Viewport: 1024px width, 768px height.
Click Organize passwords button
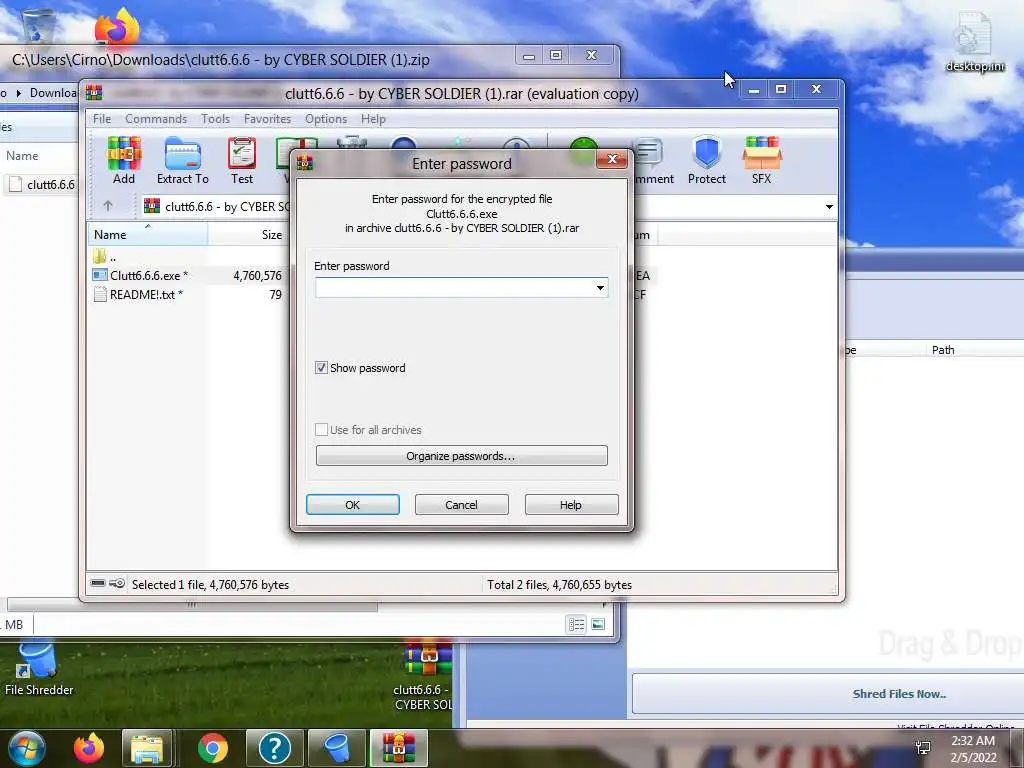[x=462, y=456]
